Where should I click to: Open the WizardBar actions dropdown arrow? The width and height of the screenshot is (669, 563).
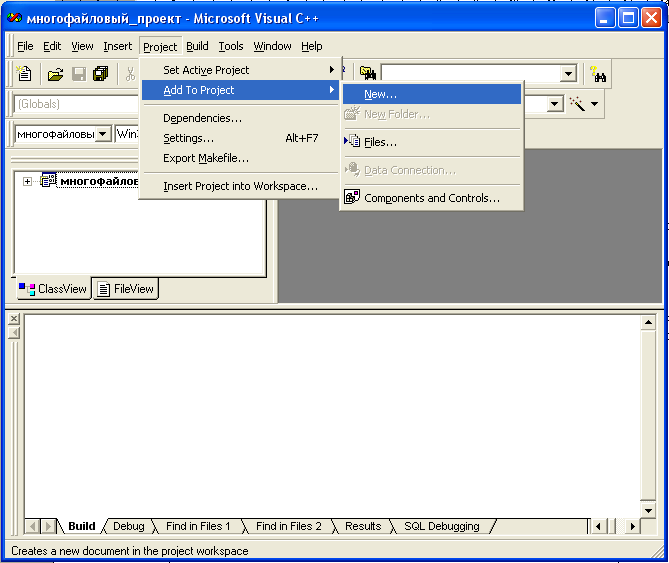coord(595,104)
